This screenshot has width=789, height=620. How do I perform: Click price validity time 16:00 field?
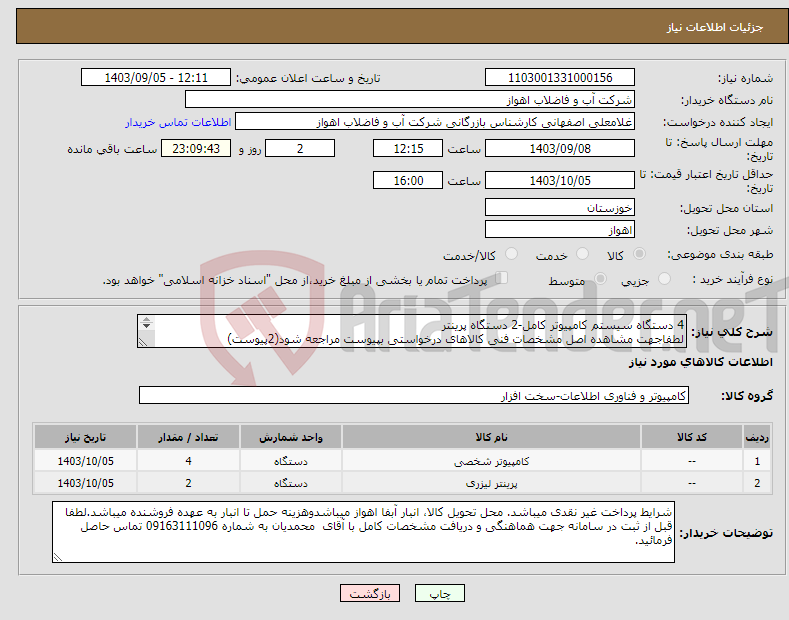pyautogui.click(x=408, y=180)
